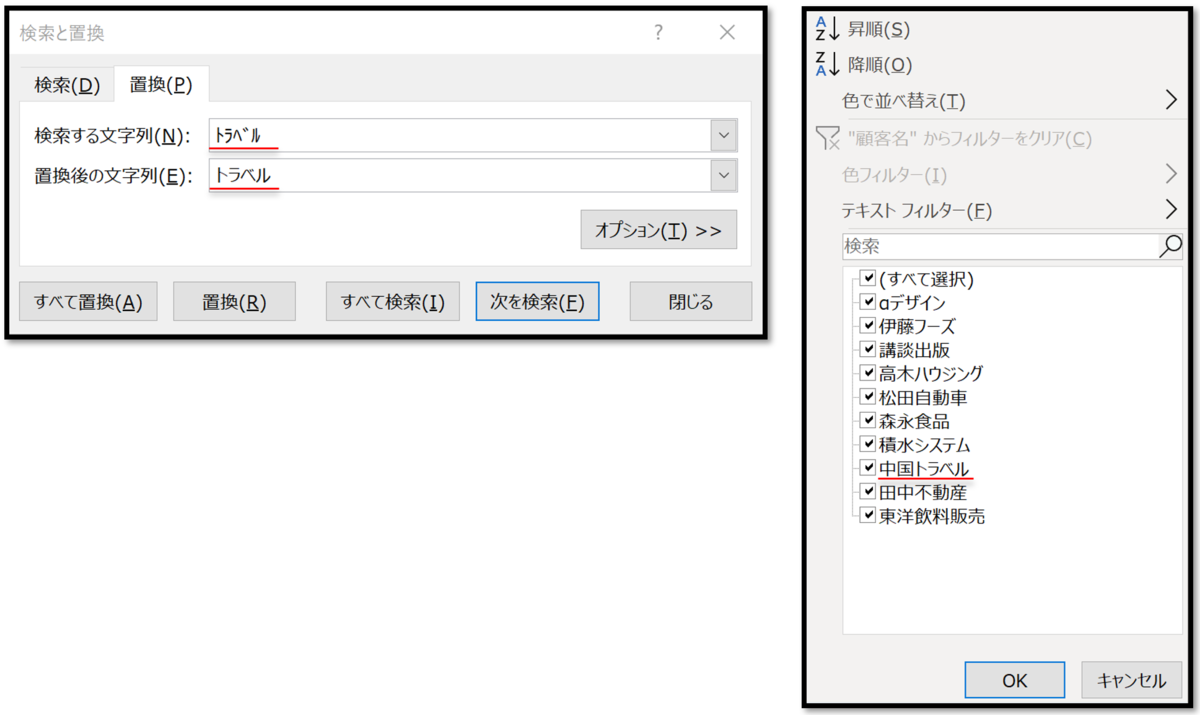Uncheck the 中国トラベル filter item
1200x715 pixels.
868,467
